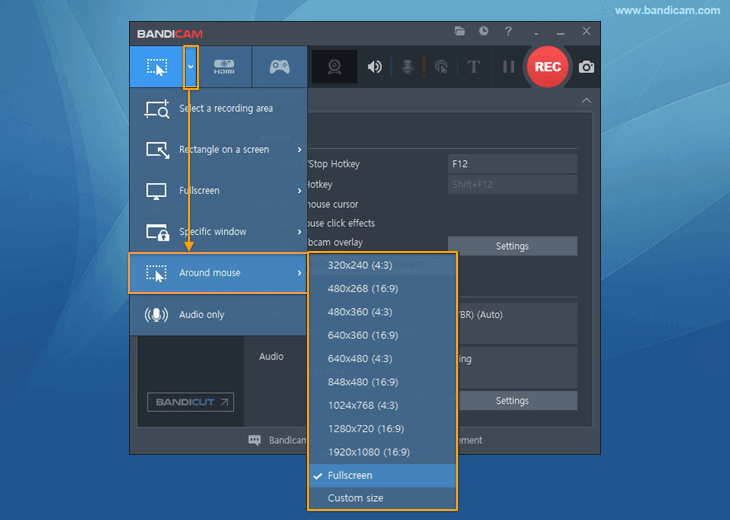Select 1280x720 (16:9) size
This screenshot has width=730, height=520.
382,429
